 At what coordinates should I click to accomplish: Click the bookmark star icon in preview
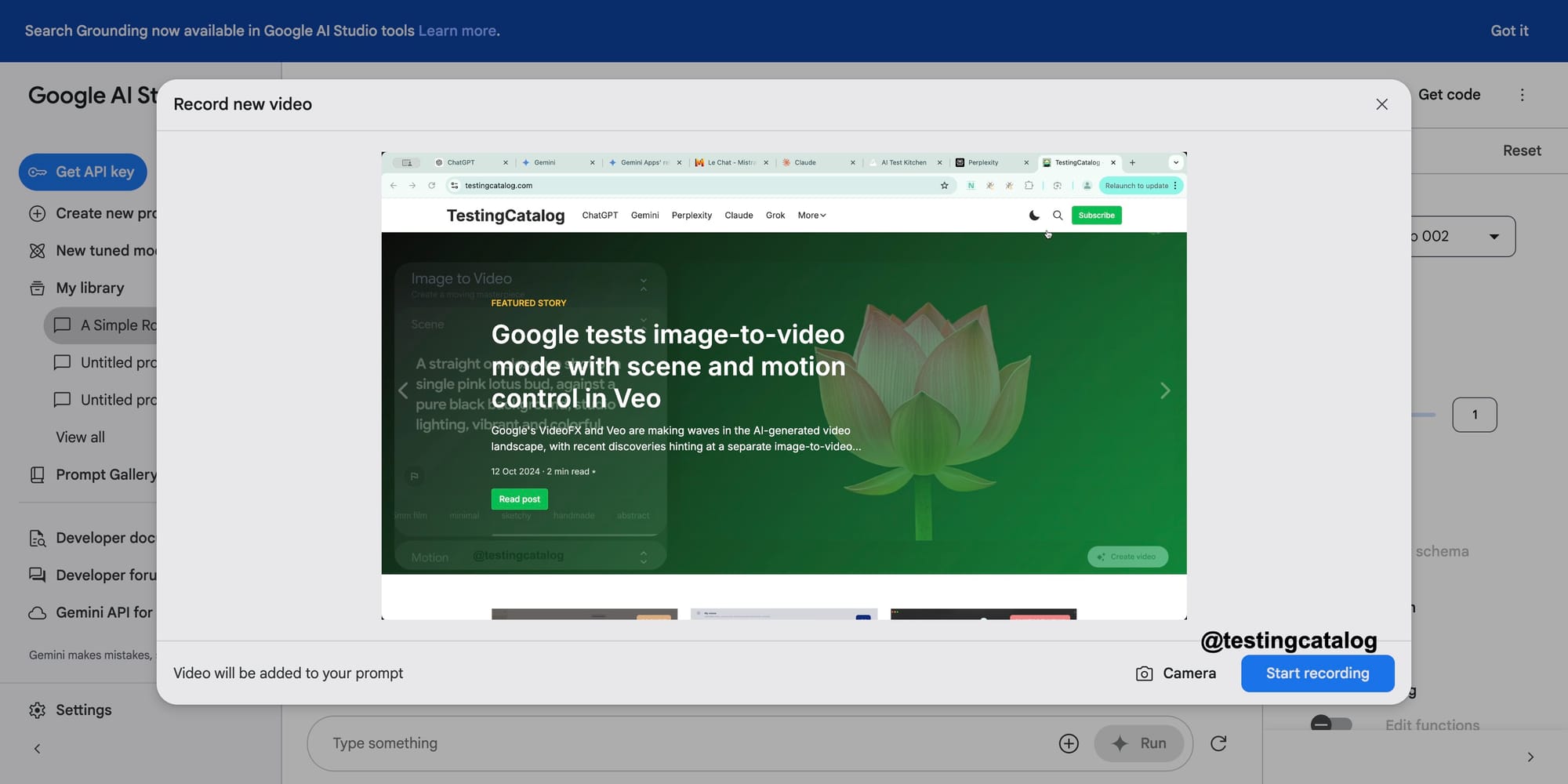click(944, 186)
